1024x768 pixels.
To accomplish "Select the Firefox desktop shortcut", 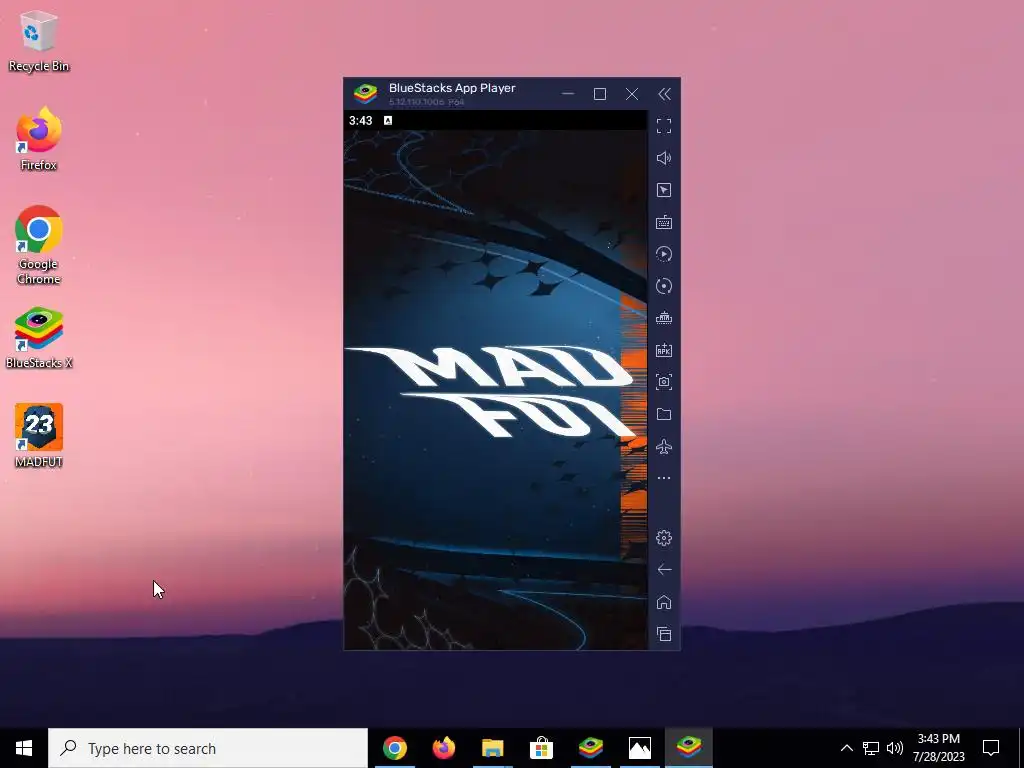I will pos(39,140).
